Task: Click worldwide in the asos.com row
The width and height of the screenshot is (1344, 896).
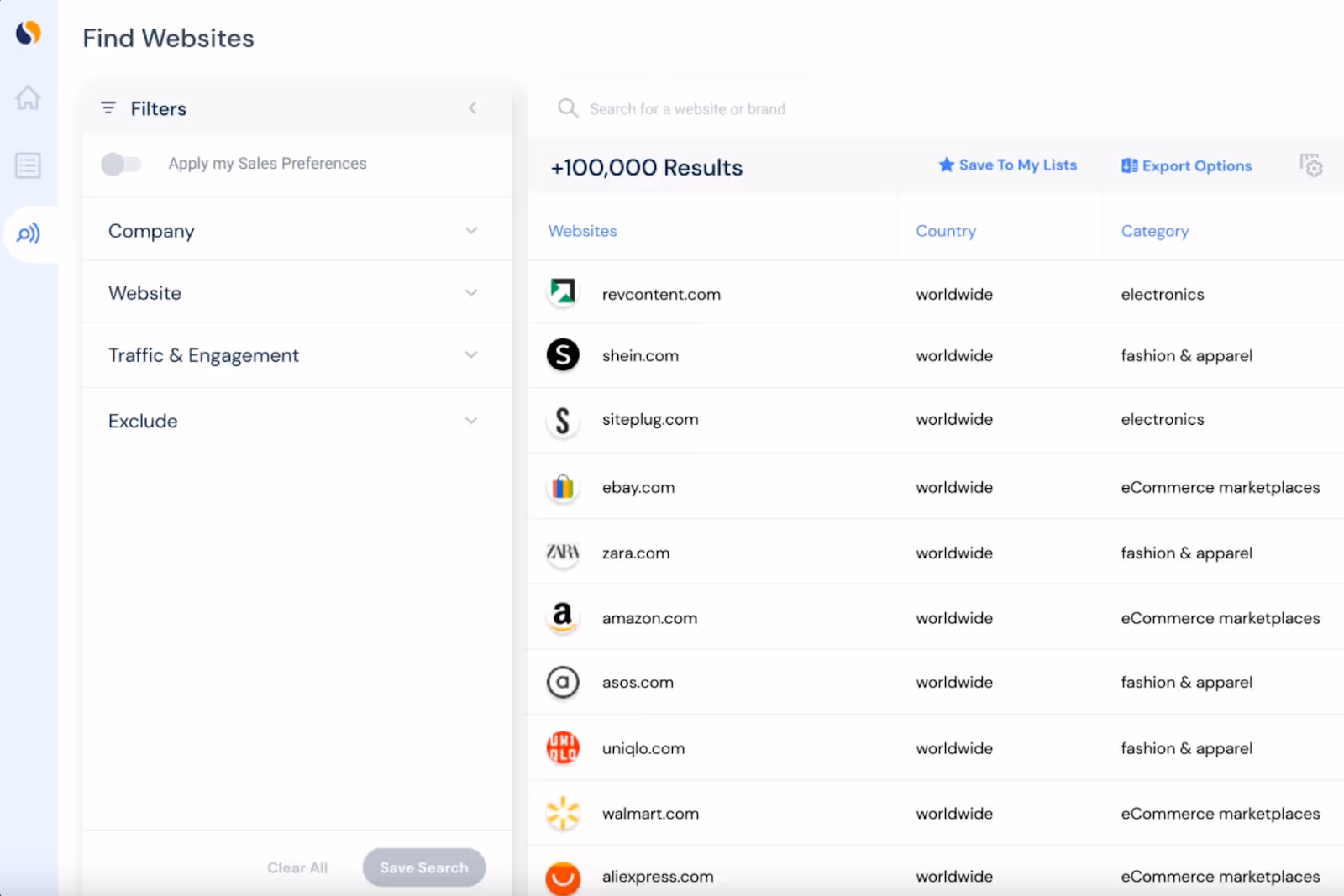Action: pyautogui.click(x=954, y=682)
